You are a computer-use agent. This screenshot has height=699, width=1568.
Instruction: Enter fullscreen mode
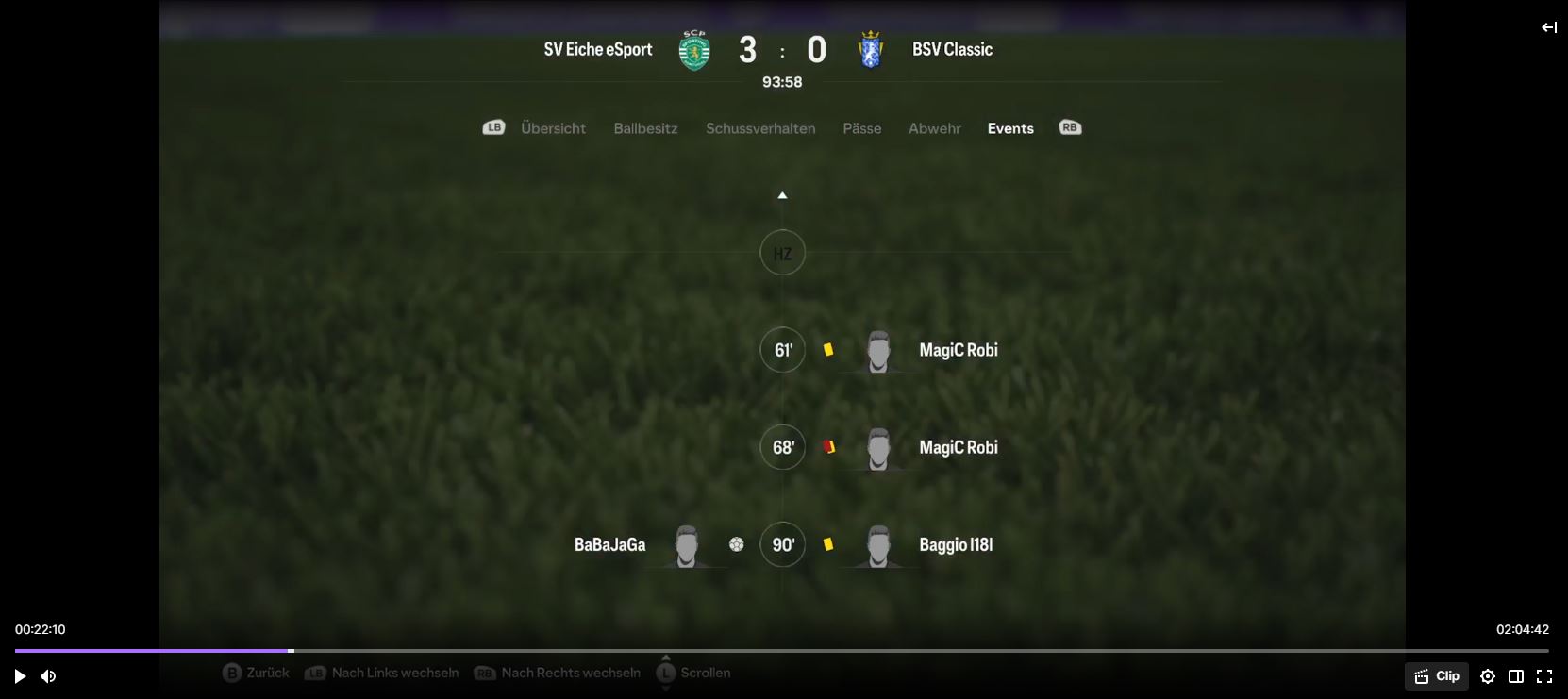point(1544,676)
